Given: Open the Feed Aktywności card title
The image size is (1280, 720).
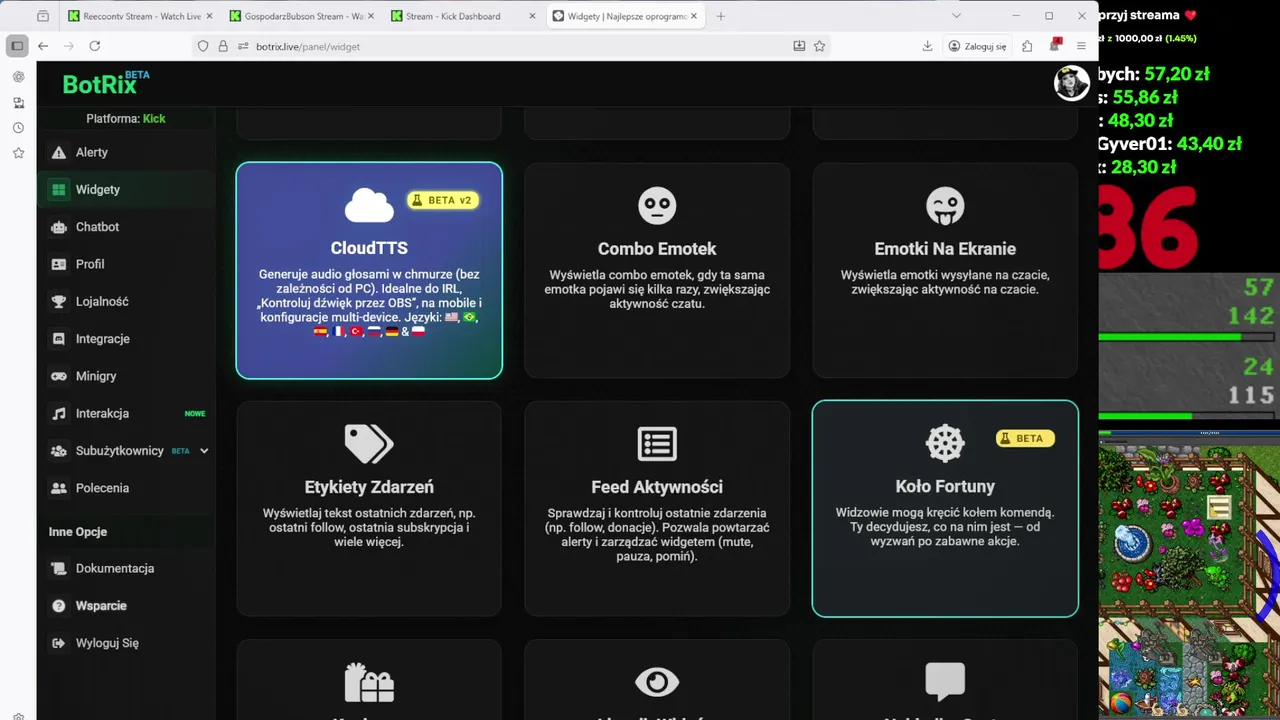Looking at the screenshot, I should coord(657,486).
